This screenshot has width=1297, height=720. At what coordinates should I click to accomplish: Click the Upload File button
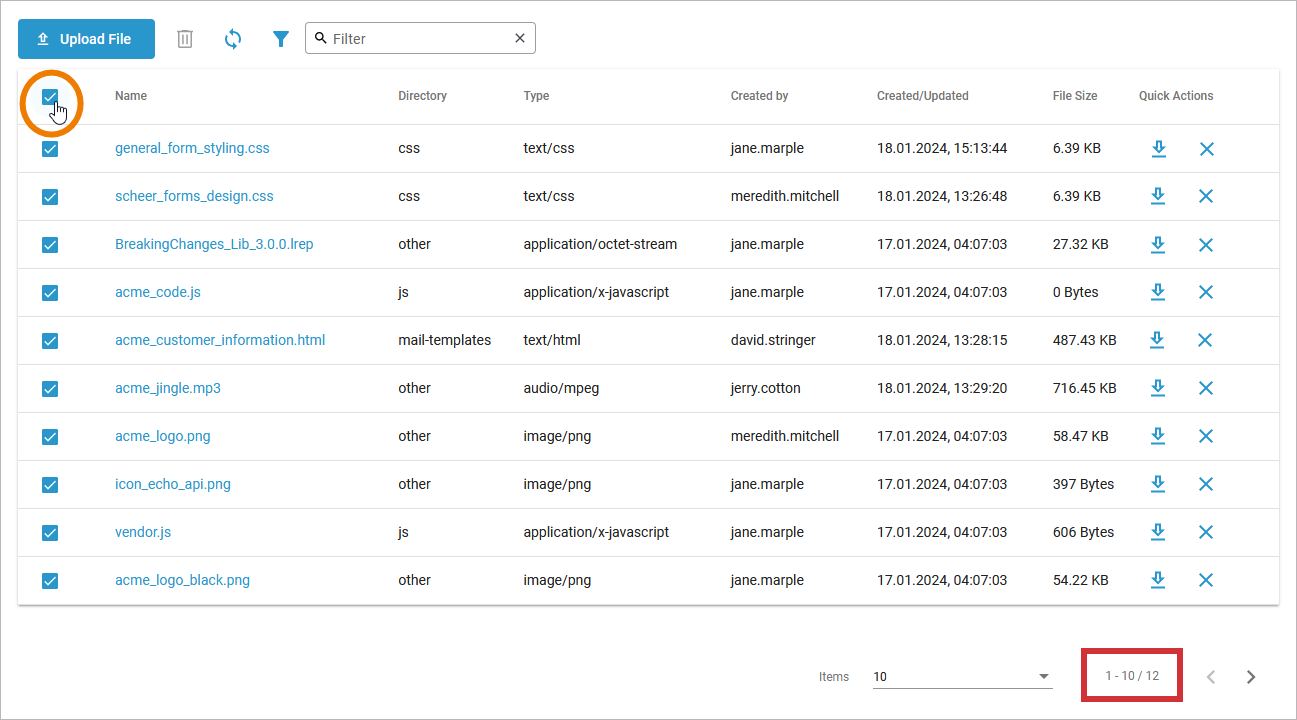86,39
